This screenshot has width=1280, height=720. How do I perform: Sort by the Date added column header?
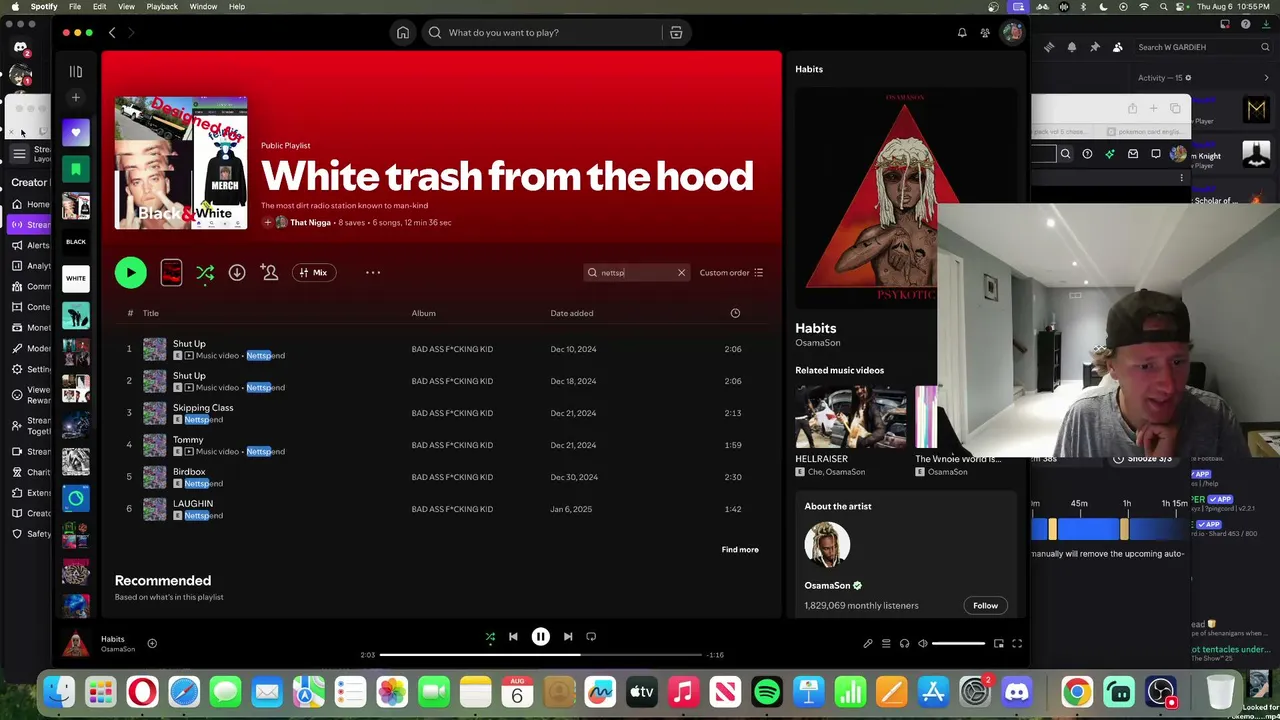tap(571, 313)
